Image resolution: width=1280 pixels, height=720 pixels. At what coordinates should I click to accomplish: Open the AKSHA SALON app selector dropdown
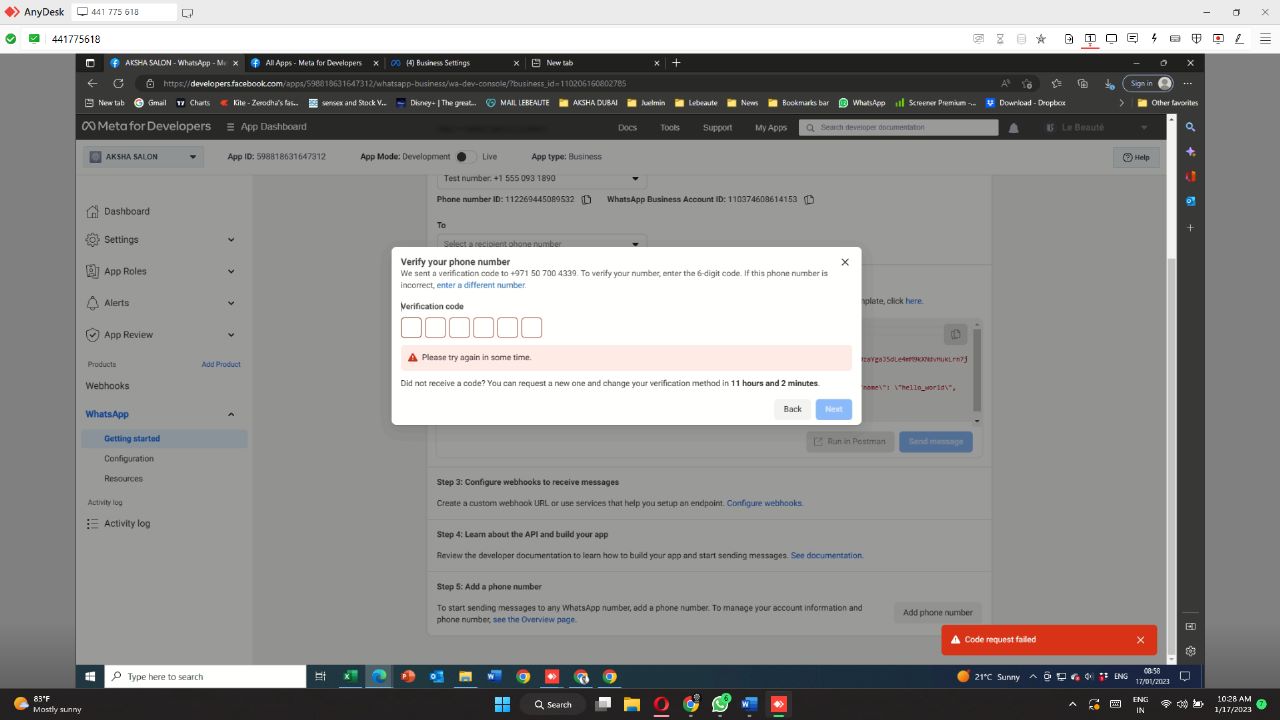(x=143, y=157)
